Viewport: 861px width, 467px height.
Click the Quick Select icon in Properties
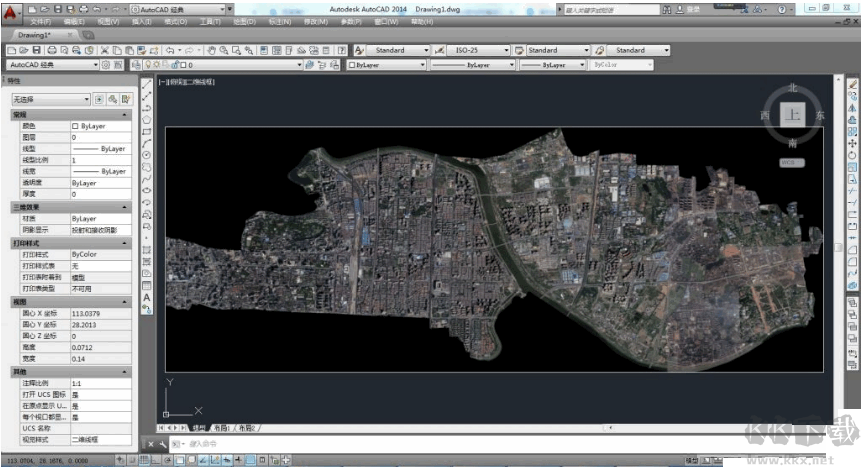tap(126, 99)
